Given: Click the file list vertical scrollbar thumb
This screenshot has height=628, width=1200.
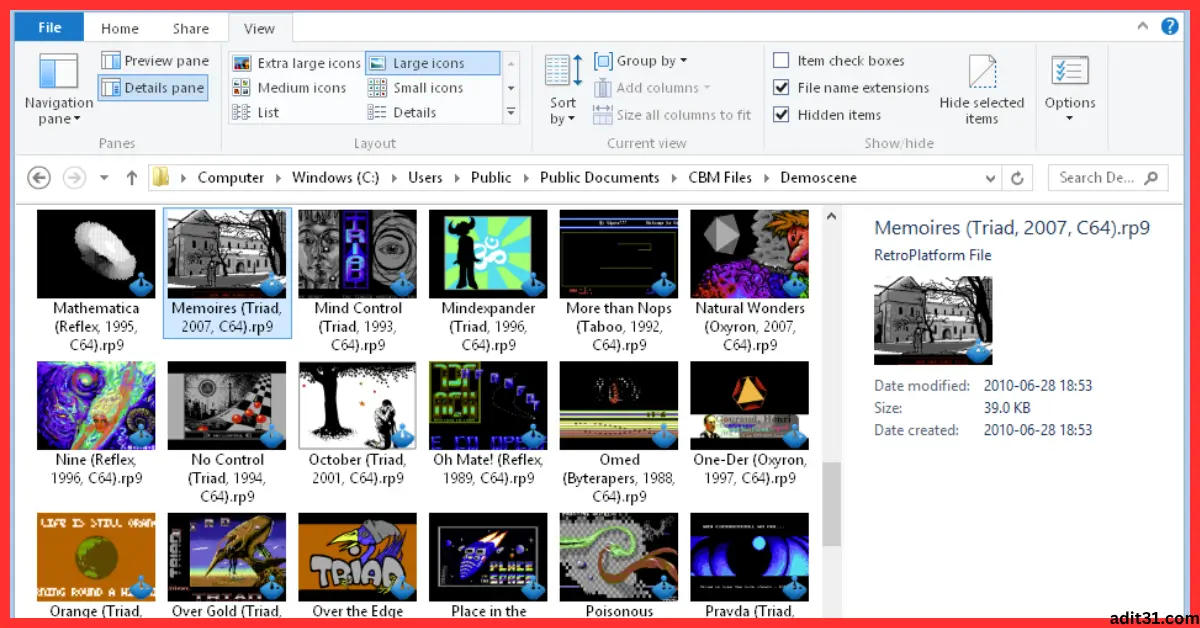Looking at the screenshot, I should [831, 503].
